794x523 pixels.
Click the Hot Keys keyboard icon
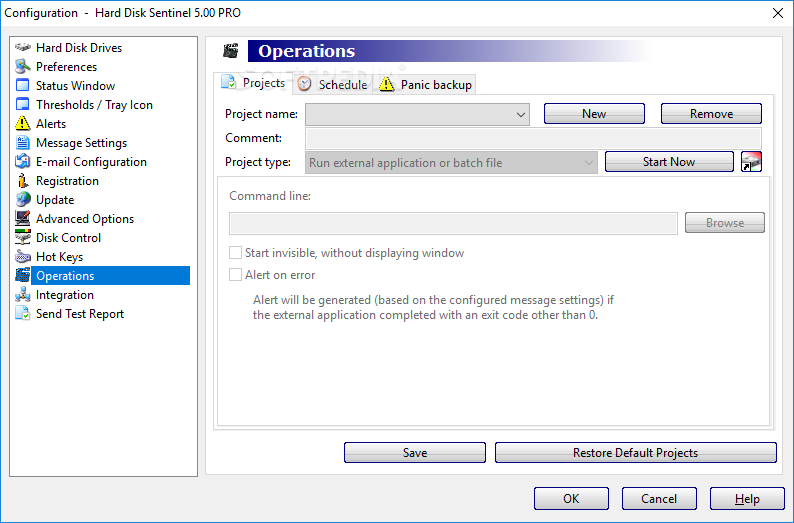pyautogui.click(x=23, y=256)
